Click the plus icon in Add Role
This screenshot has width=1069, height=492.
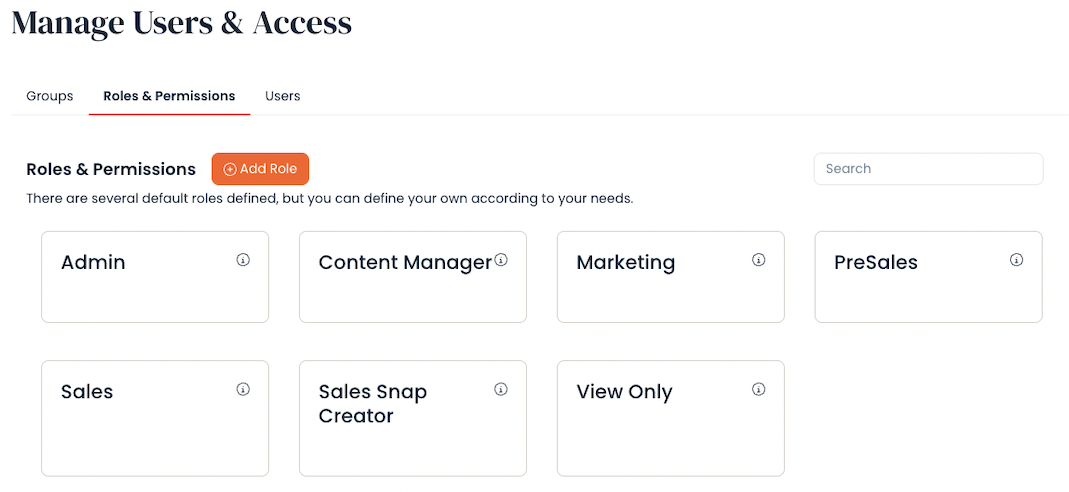click(230, 169)
